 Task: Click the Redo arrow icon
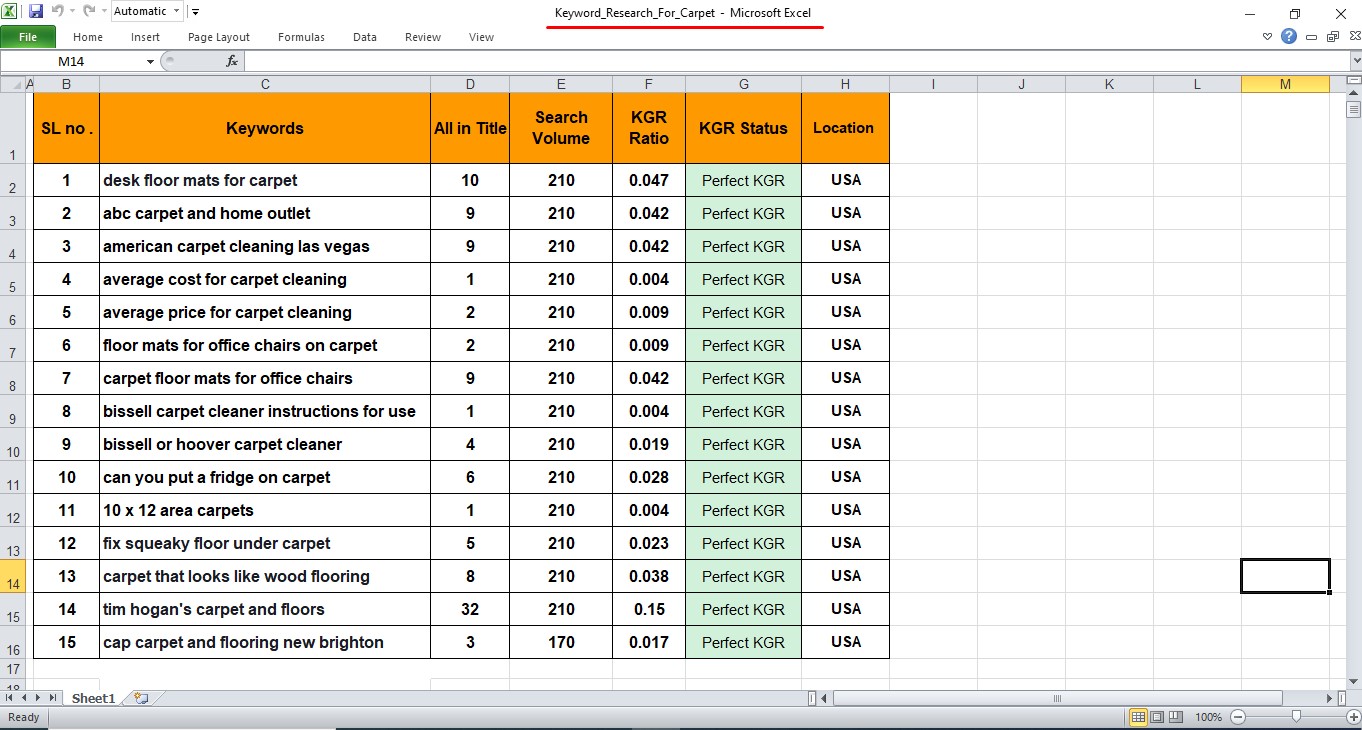click(x=88, y=12)
